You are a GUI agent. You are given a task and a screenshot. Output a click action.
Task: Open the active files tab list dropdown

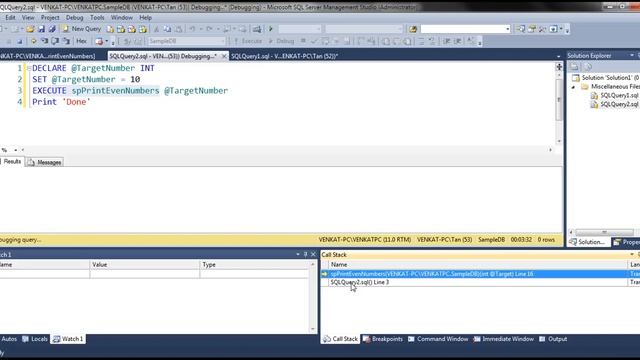(x=558, y=56)
